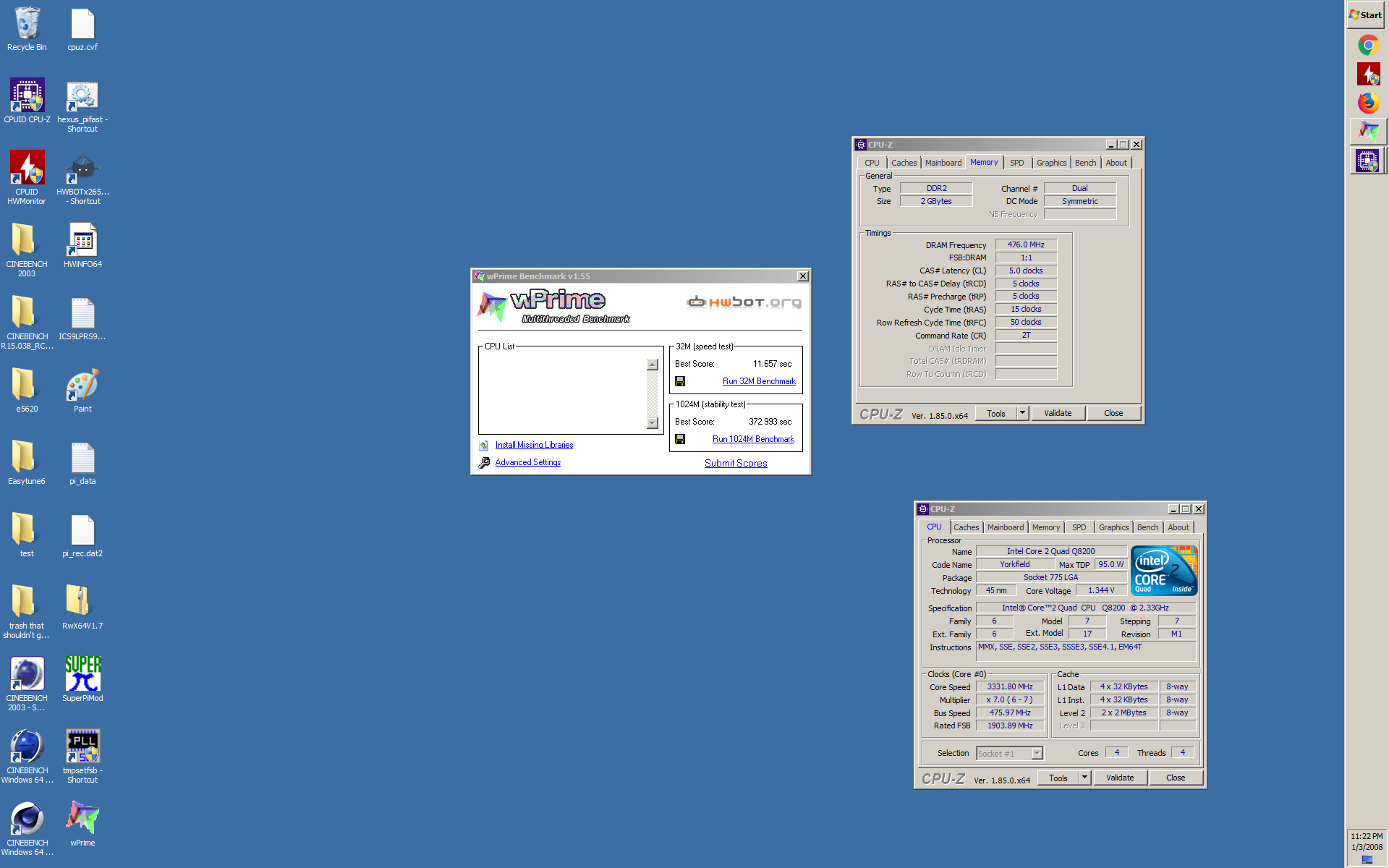This screenshot has height=868, width=1389.
Task: Click Close button in Memory CPU-Z window
Action: (1113, 414)
